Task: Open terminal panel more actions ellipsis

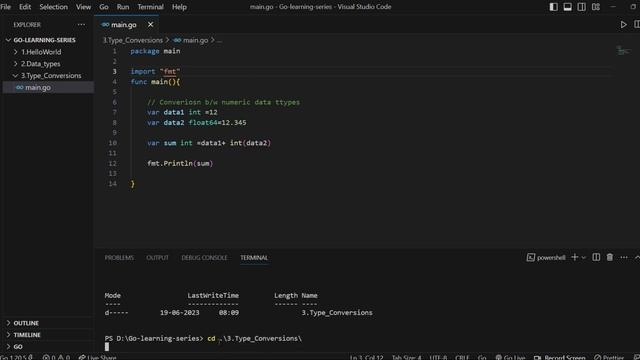Action: point(624,257)
